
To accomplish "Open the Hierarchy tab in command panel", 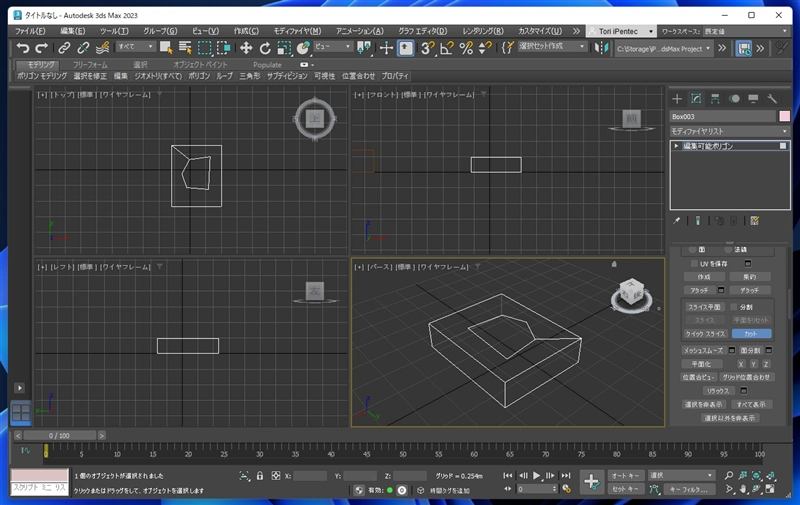I will point(715,98).
